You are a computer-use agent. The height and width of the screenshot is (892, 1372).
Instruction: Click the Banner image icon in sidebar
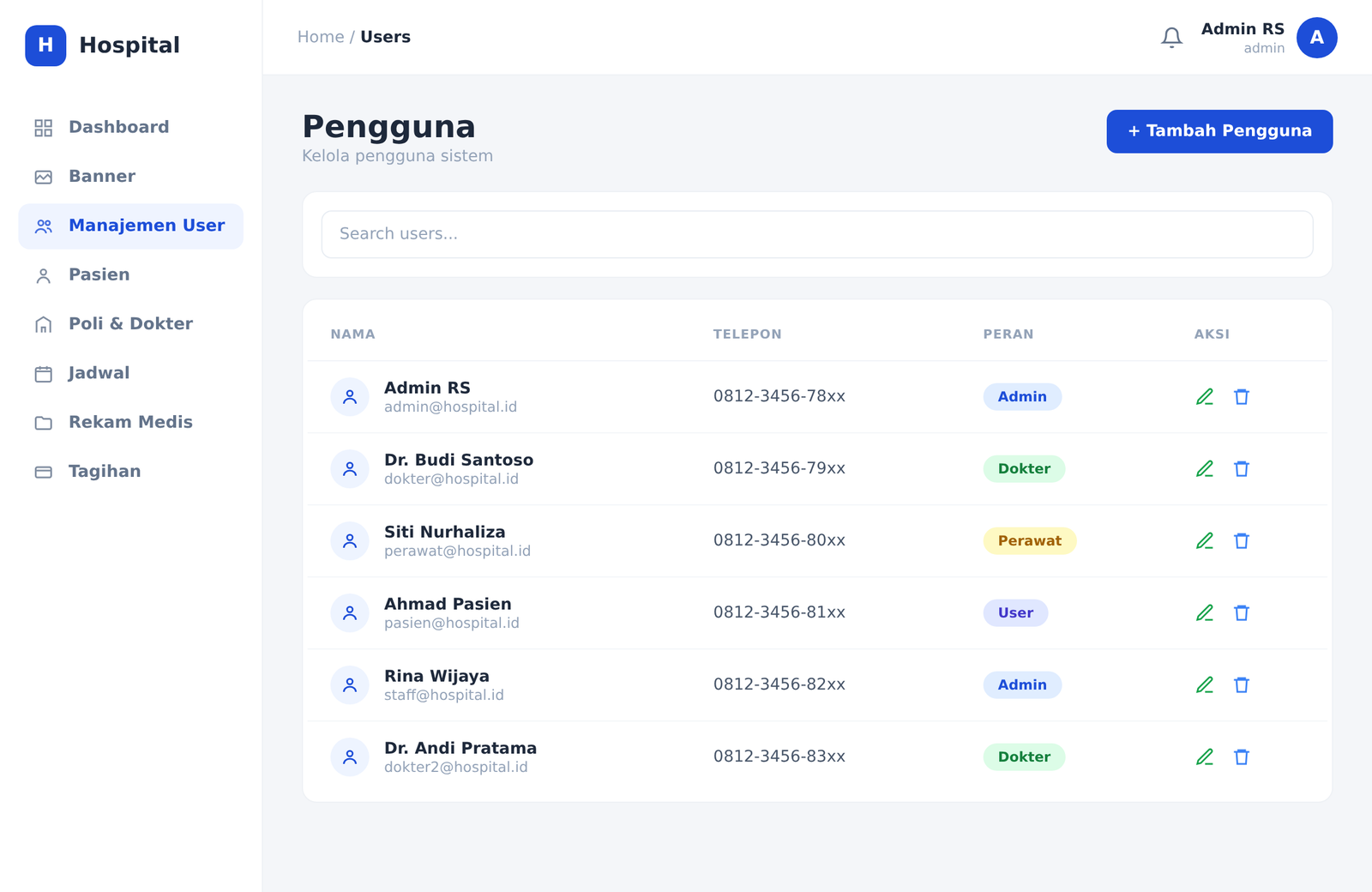(44, 177)
